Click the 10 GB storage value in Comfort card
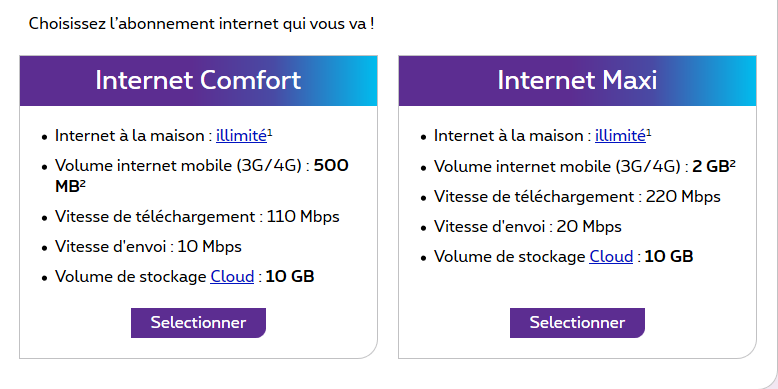778x389 pixels. tap(290, 276)
